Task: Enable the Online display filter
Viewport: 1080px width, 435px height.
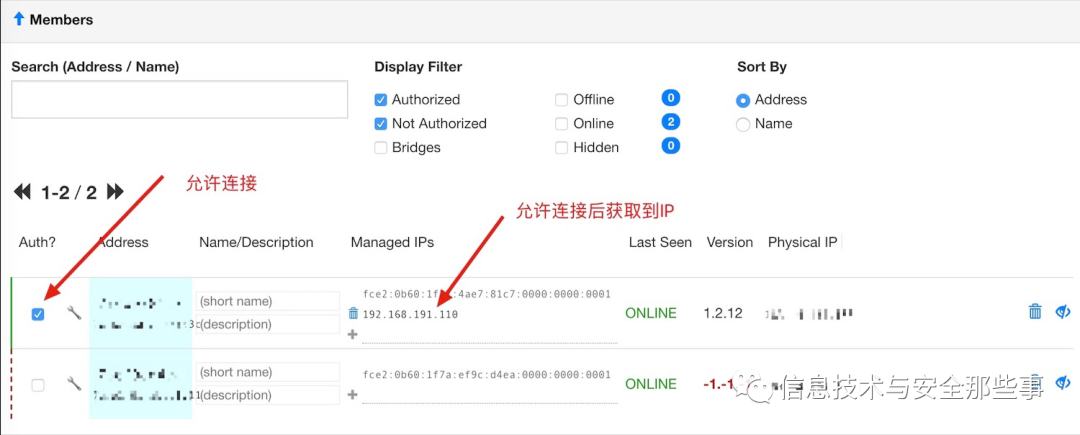Action: click(561, 124)
